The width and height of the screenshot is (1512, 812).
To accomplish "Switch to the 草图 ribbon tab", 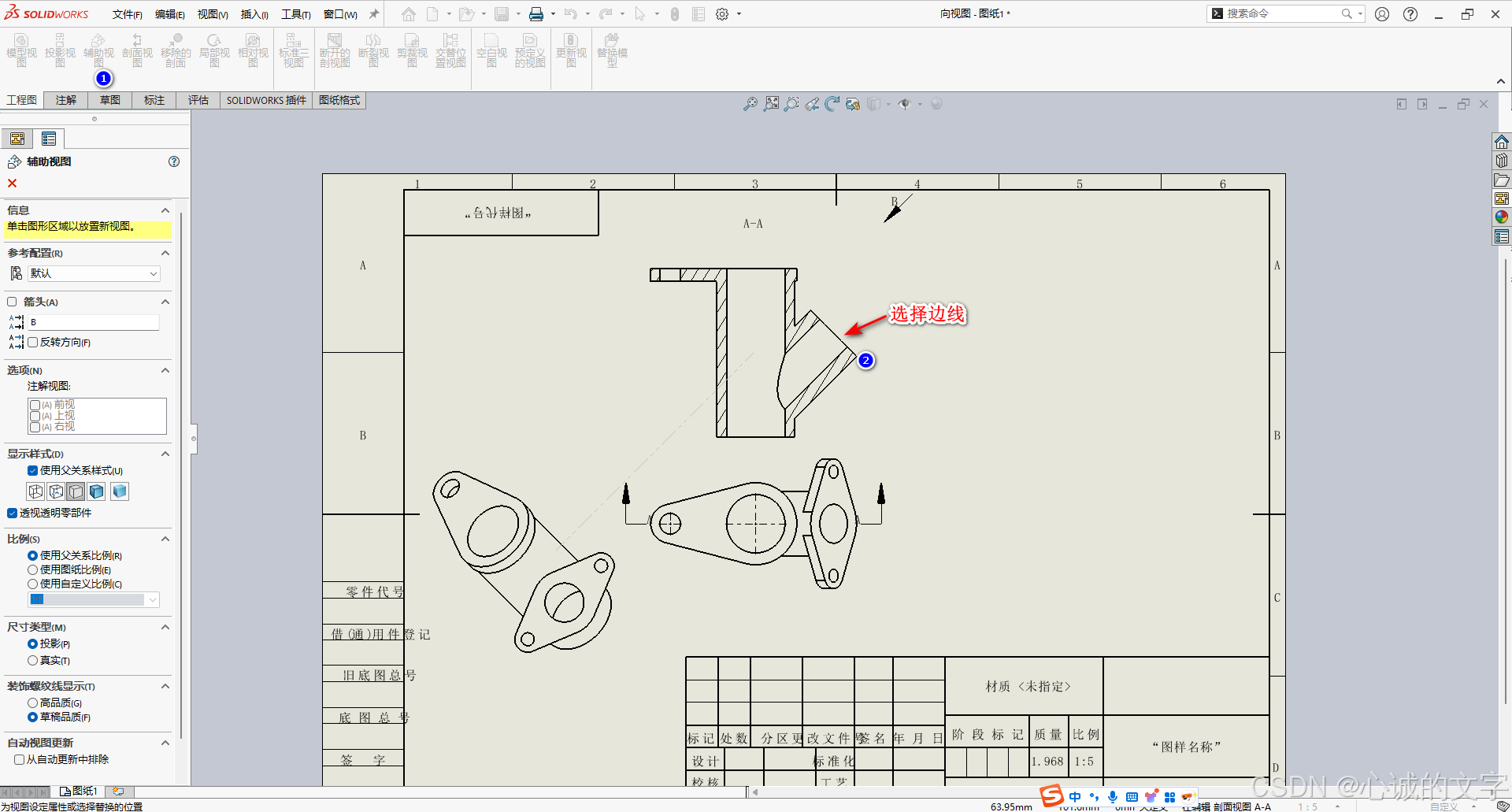I will pos(110,100).
